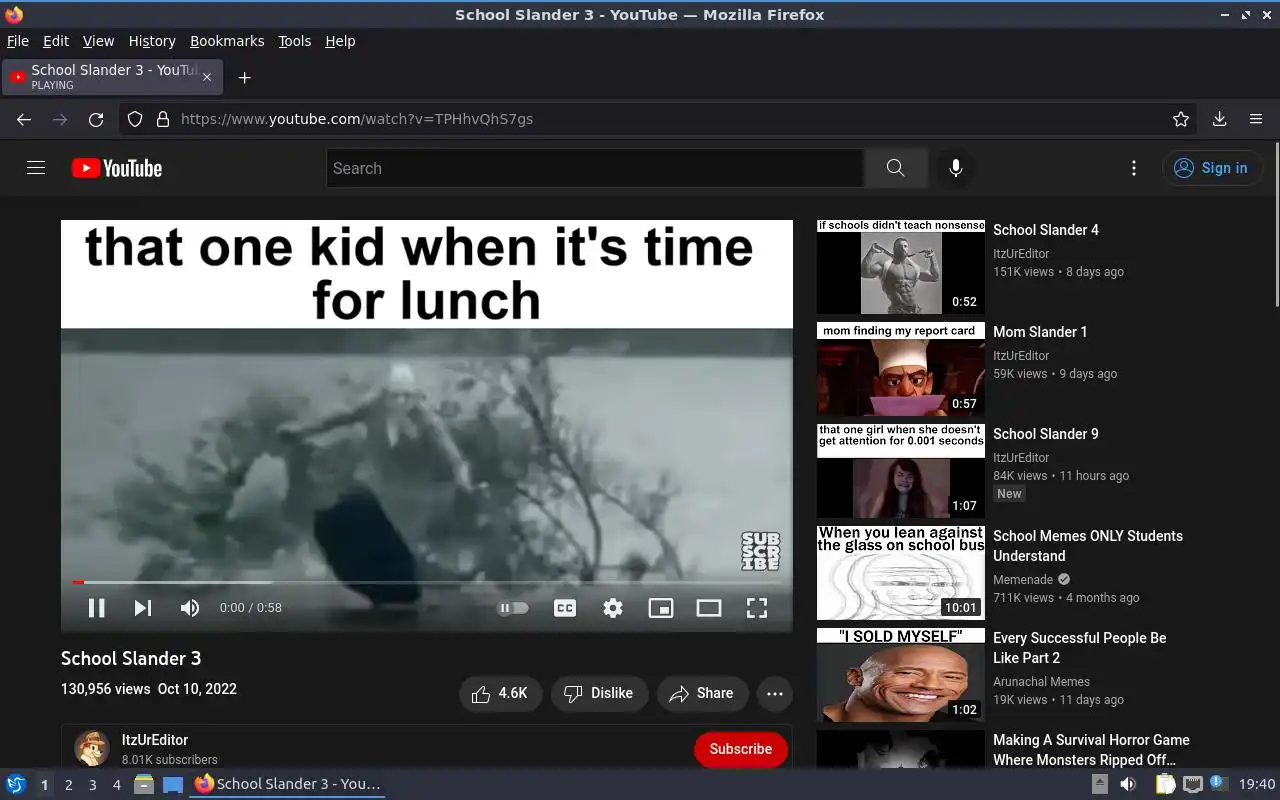Like the video with 4.6K likes
The height and width of the screenshot is (800, 1280).
pos(500,693)
